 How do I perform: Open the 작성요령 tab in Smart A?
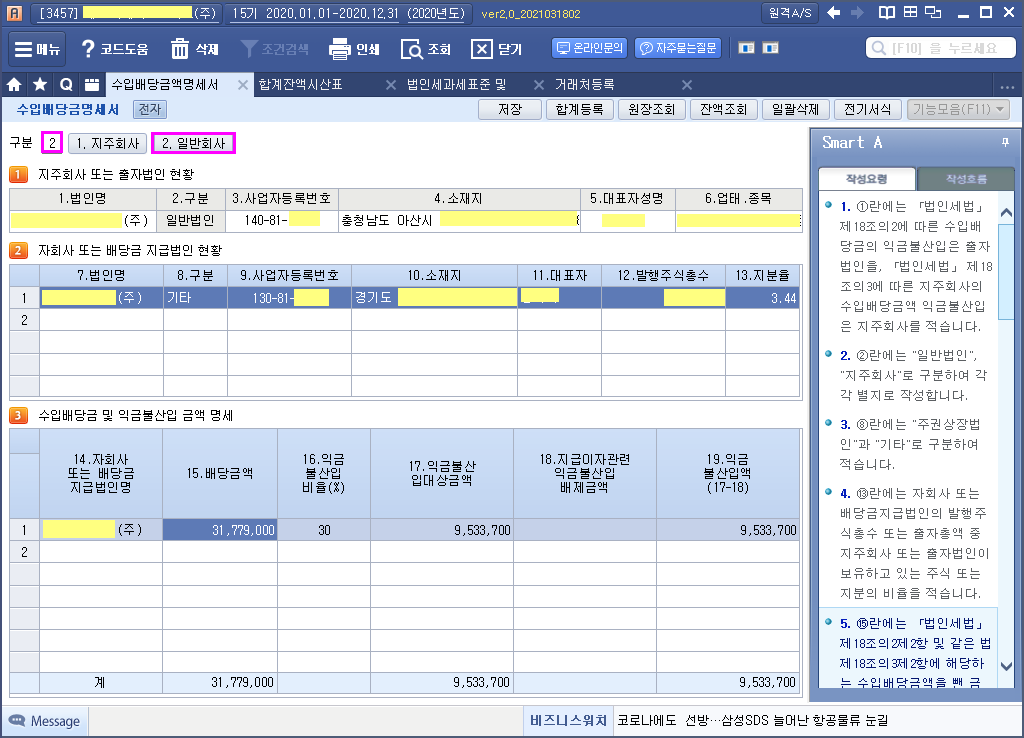867,178
